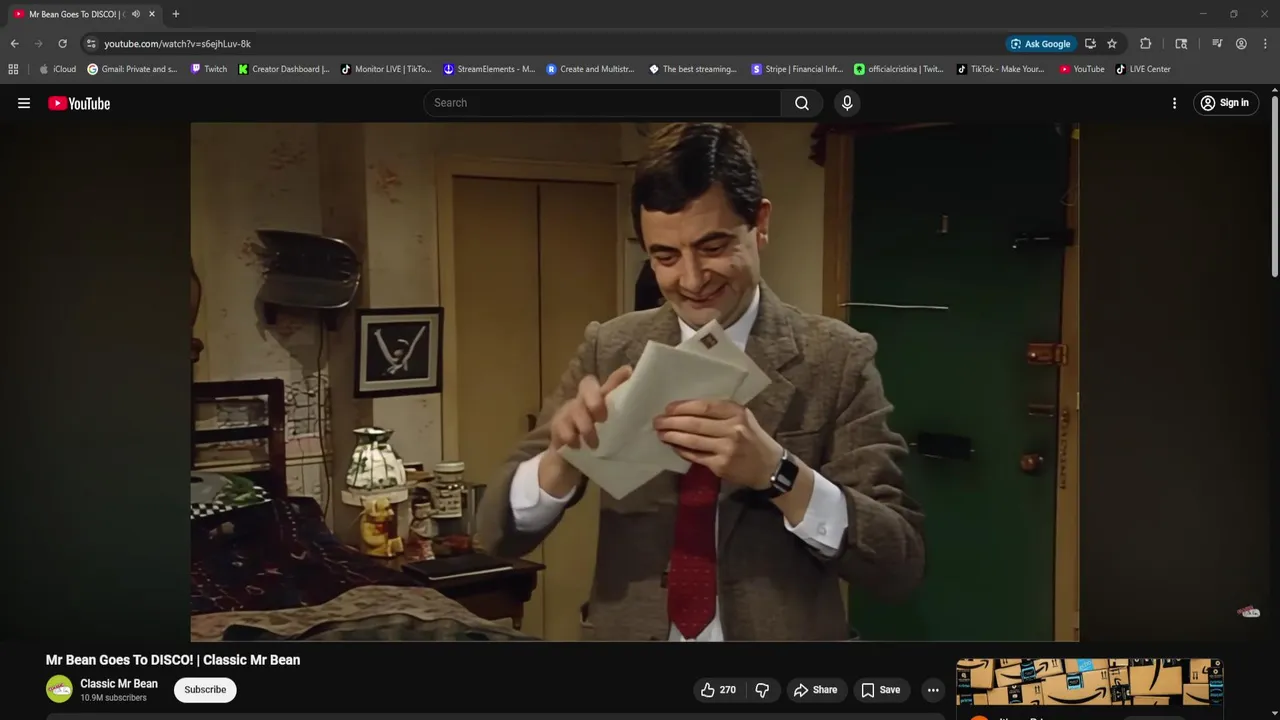Bookmark this tab with star icon

1112,44
